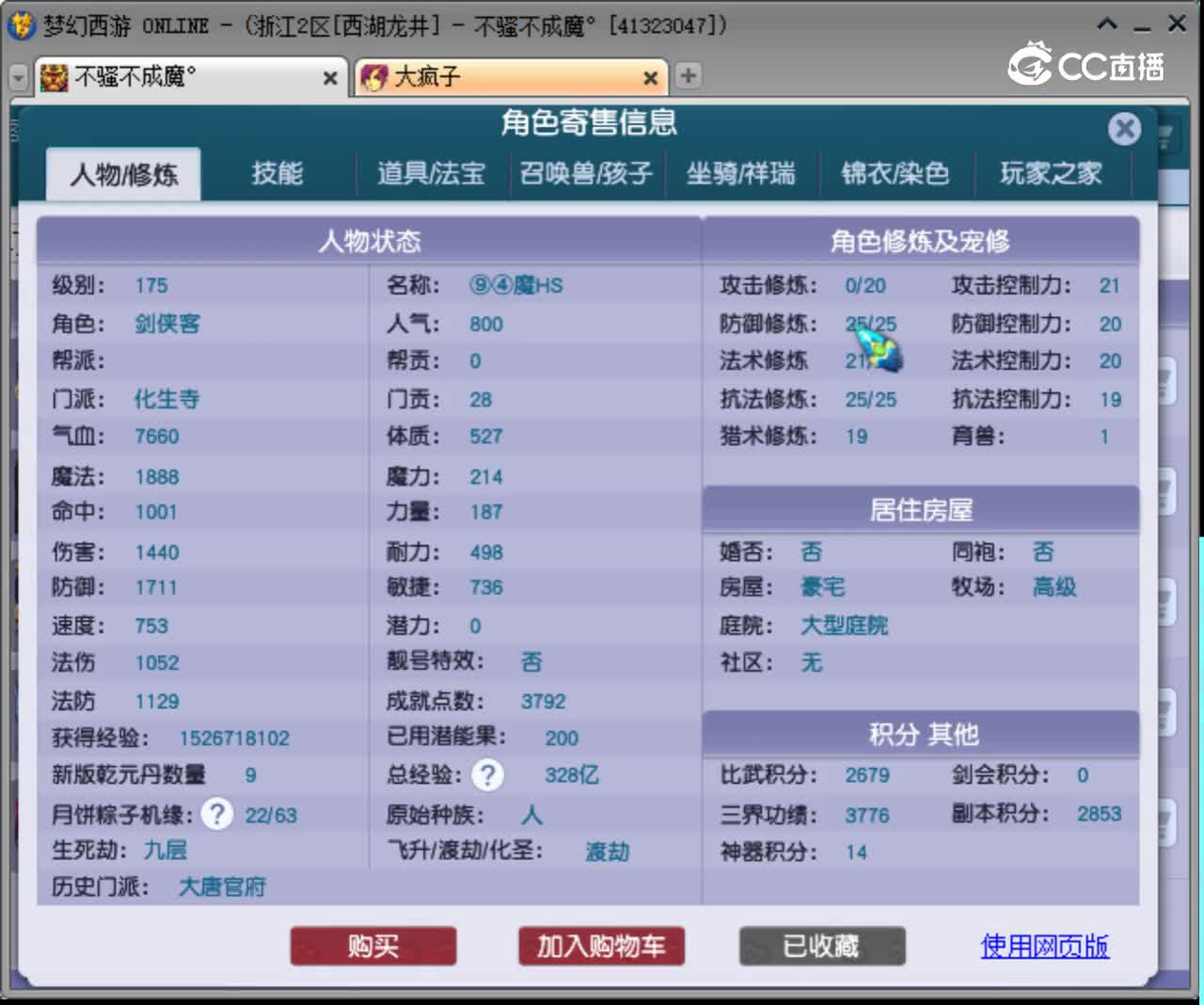
Task: Click the 庭院 value 大型庭院
Action: pos(845,626)
